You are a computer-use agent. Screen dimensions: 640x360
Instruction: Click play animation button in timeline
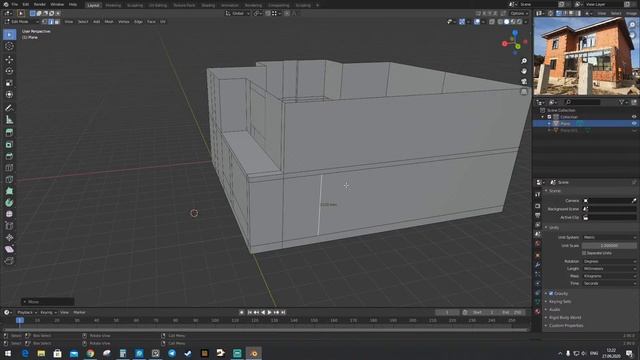click(269, 312)
